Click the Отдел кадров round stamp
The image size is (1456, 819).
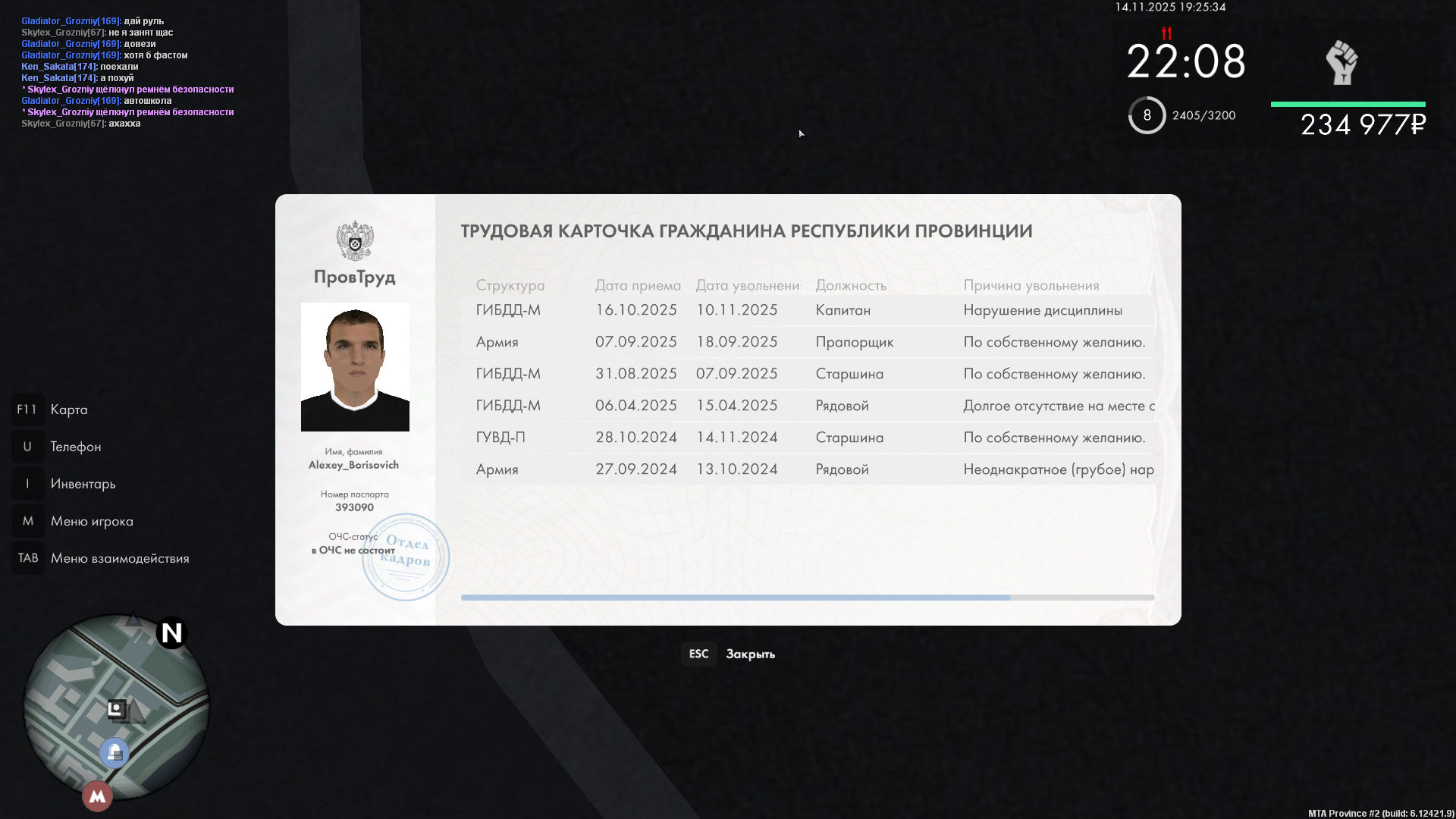click(406, 557)
